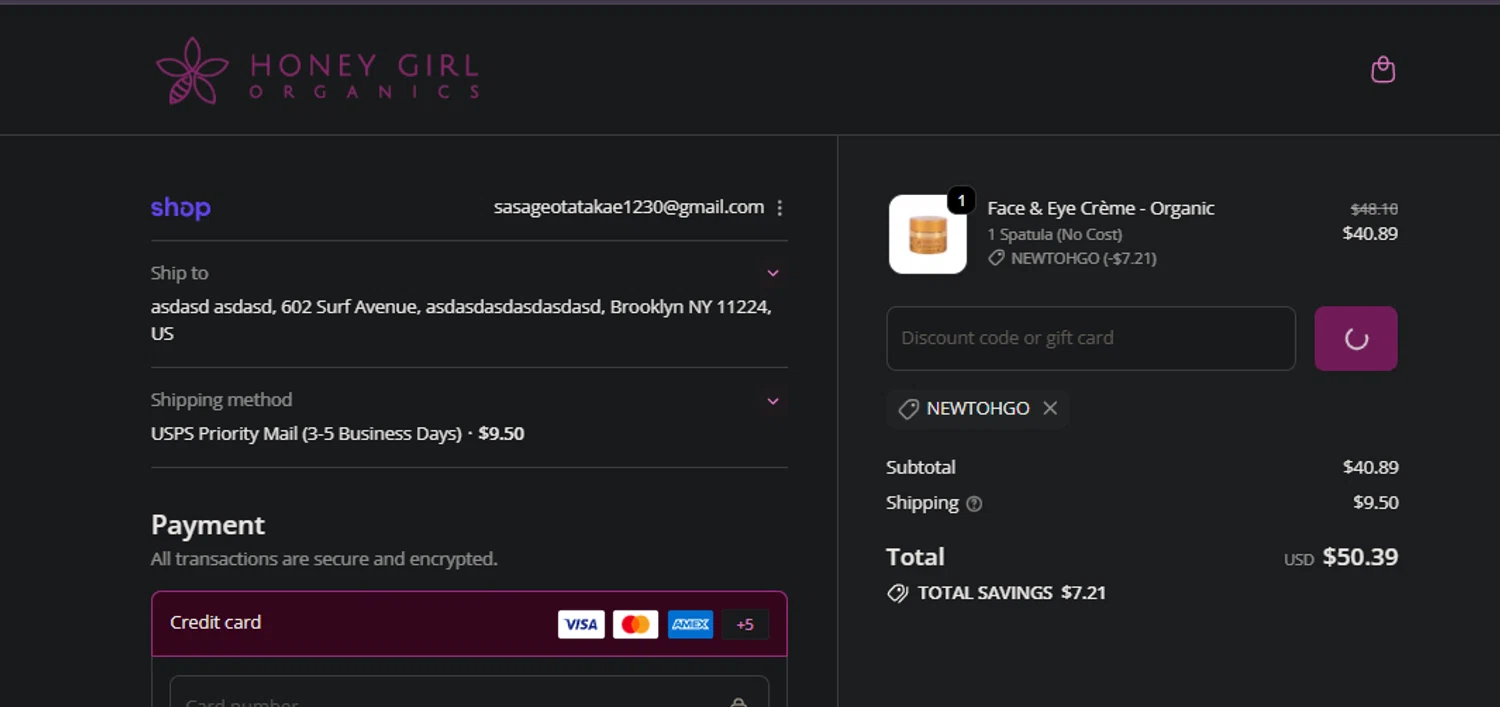Click the Shipping cost $9.50 in summary
Image resolution: width=1500 pixels, height=707 pixels.
click(x=1376, y=503)
